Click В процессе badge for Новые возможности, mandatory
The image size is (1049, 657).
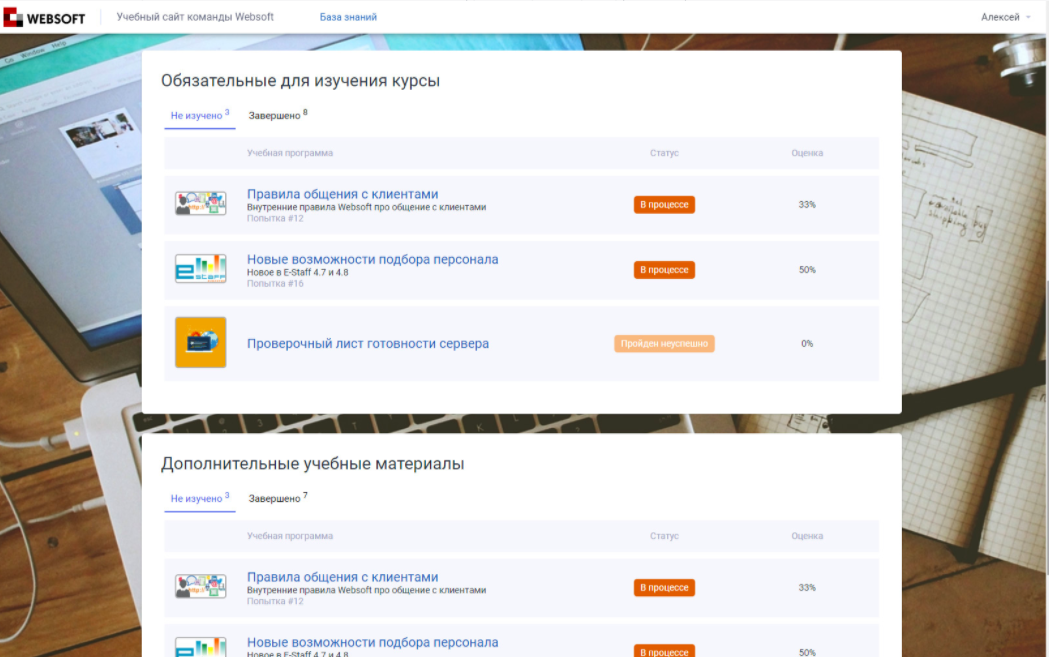[x=664, y=270]
